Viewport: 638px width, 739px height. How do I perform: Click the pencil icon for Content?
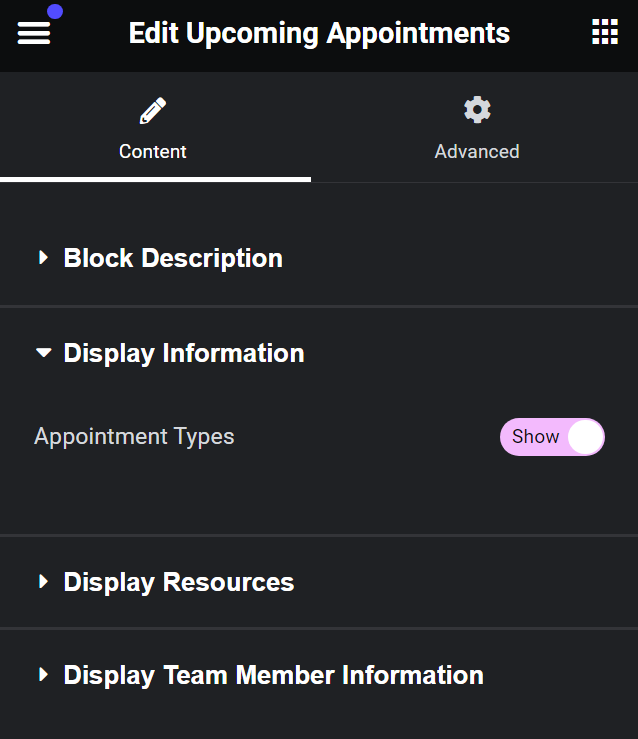tap(153, 111)
